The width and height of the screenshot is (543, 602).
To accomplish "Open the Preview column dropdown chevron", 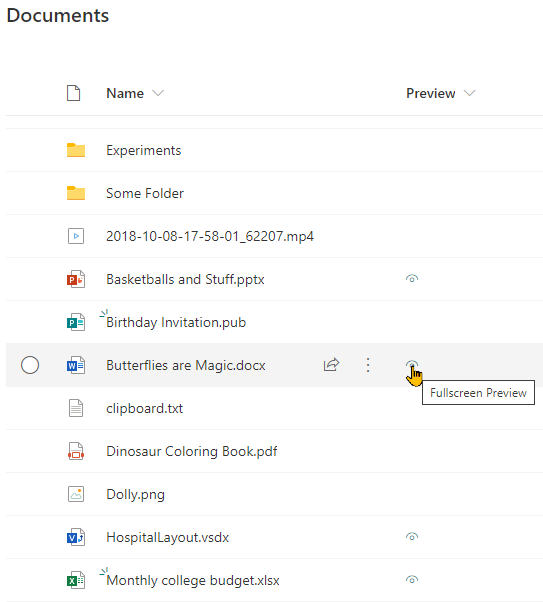I will tap(469, 93).
